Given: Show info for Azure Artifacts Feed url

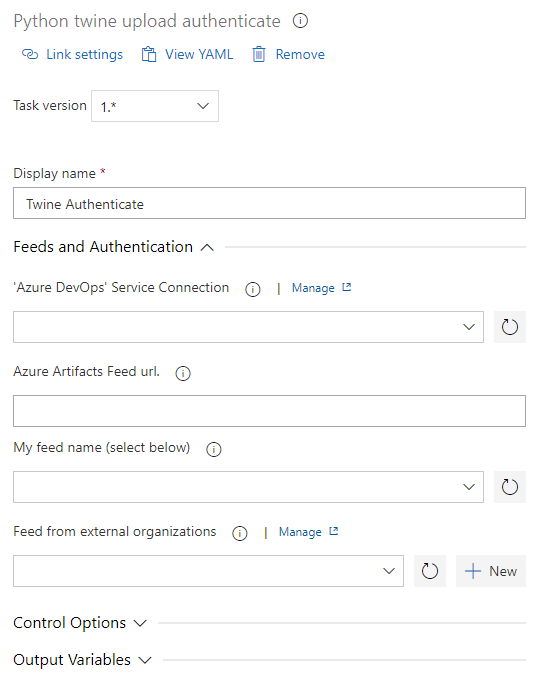Looking at the screenshot, I should coord(183,373).
